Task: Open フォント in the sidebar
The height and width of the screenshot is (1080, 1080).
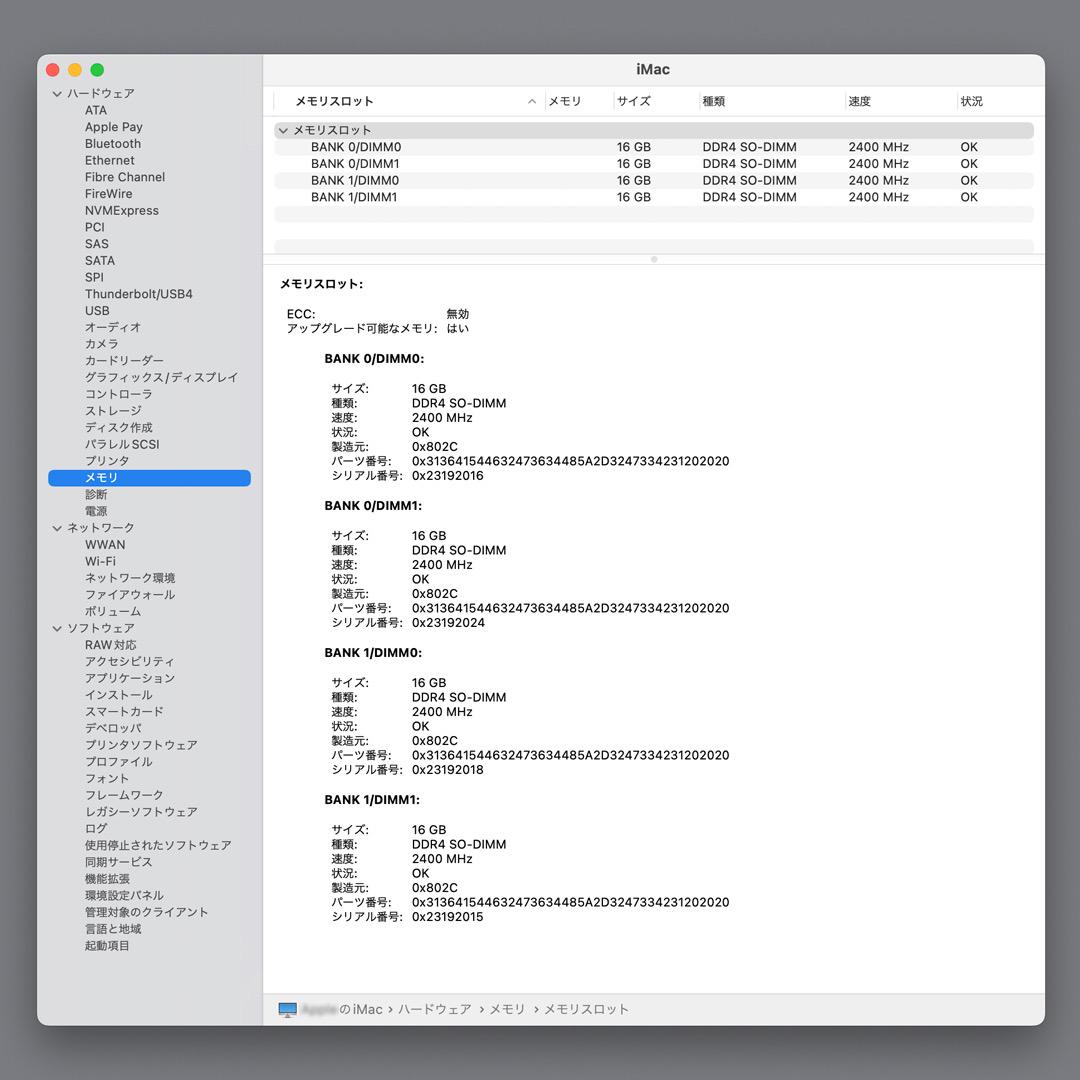Action: pyautogui.click(x=107, y=778)
